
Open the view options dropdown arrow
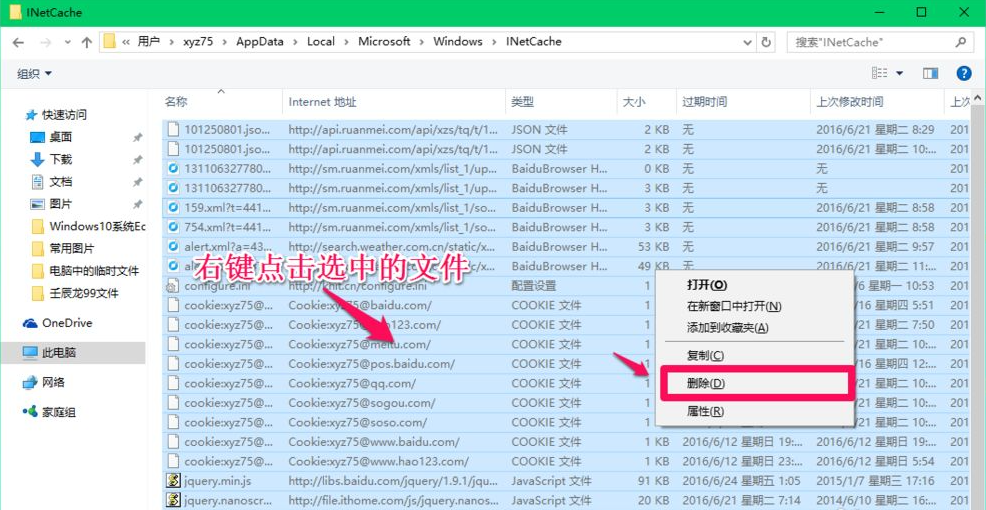(899, 73)
